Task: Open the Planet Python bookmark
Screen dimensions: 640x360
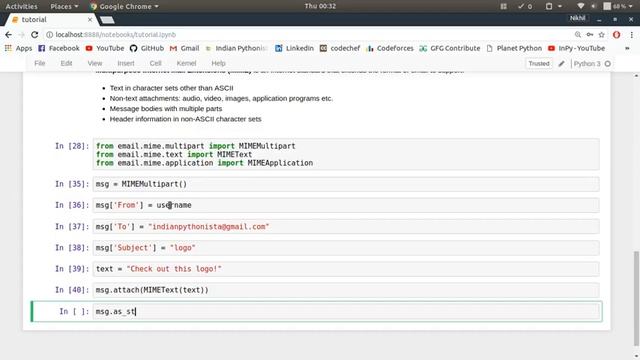Action: click(x=514, y=48)
